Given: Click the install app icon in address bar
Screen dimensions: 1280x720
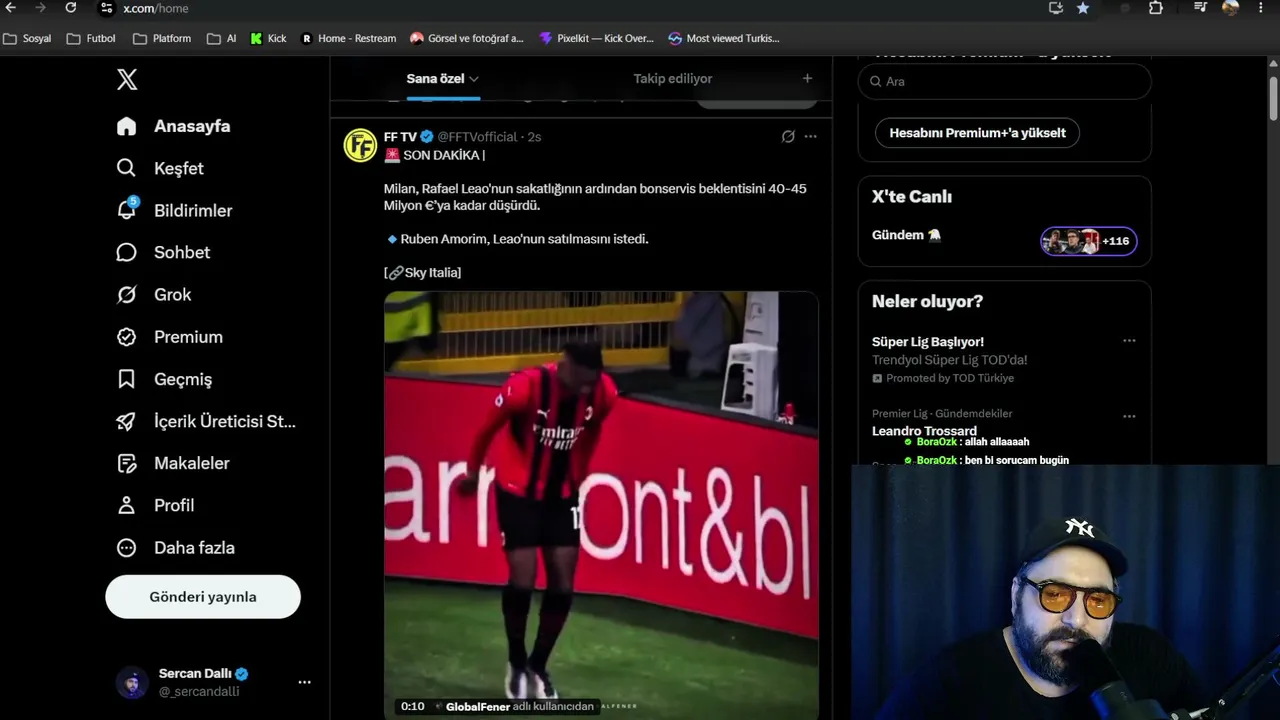Looking at the screenshot, I should pos(1056,8).
